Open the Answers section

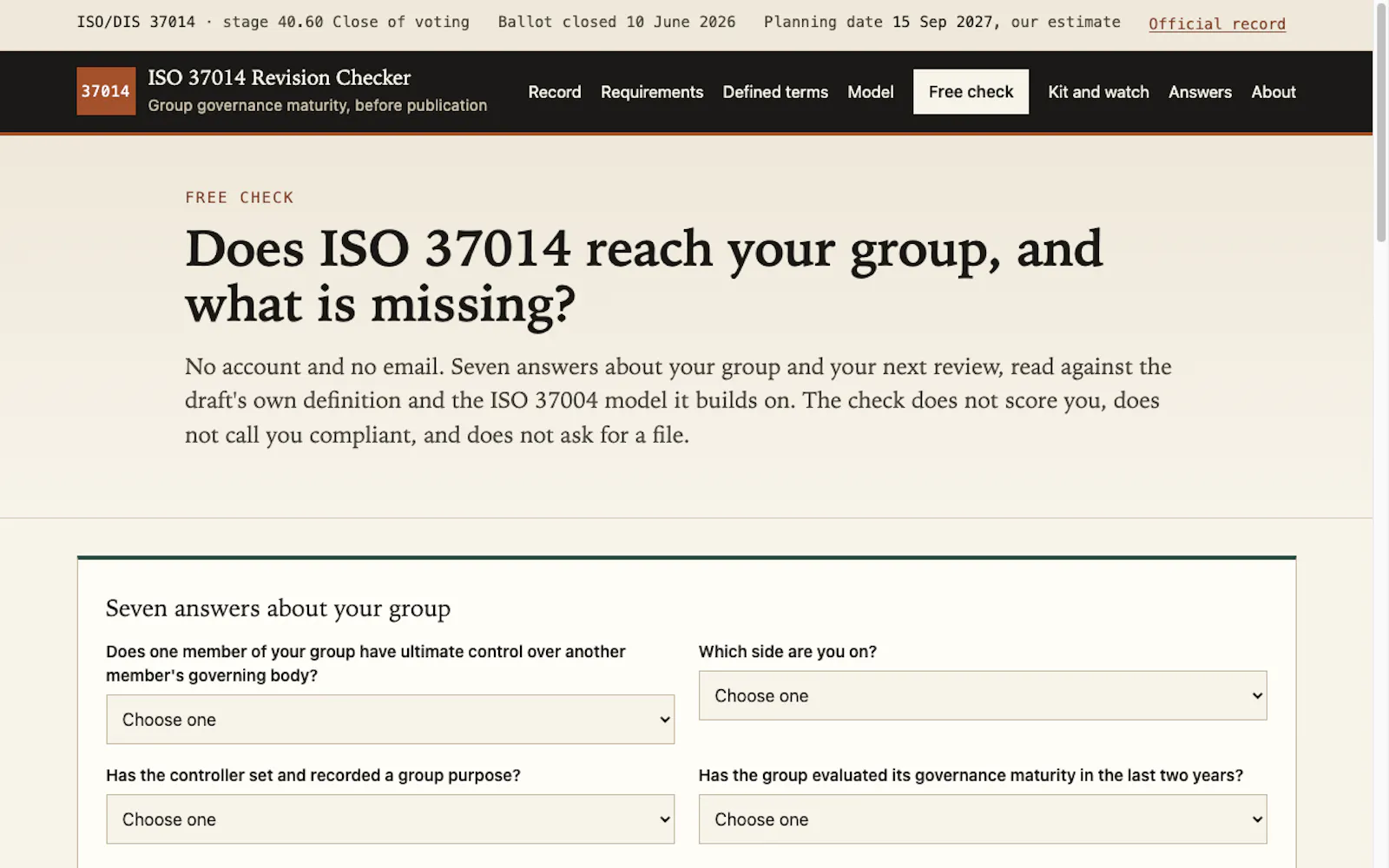point(1200,92)
